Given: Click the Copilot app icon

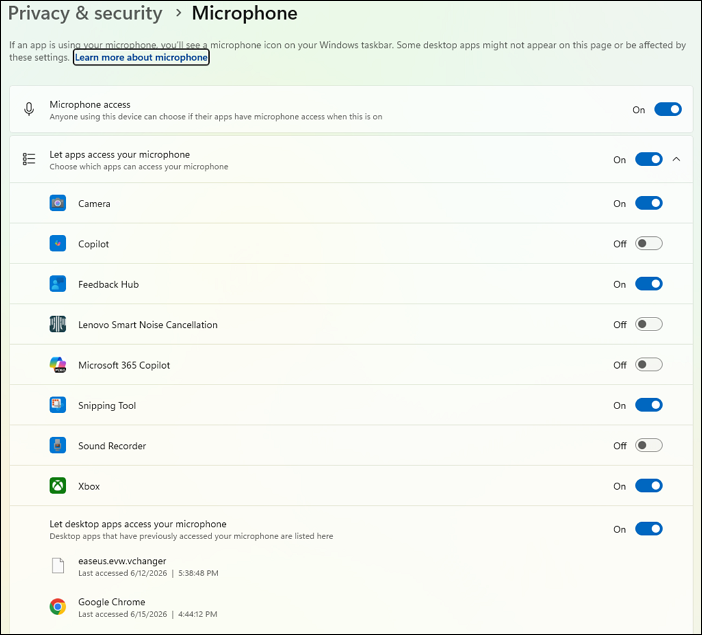Looking at the screenshot, I should [x=58, y=244].
